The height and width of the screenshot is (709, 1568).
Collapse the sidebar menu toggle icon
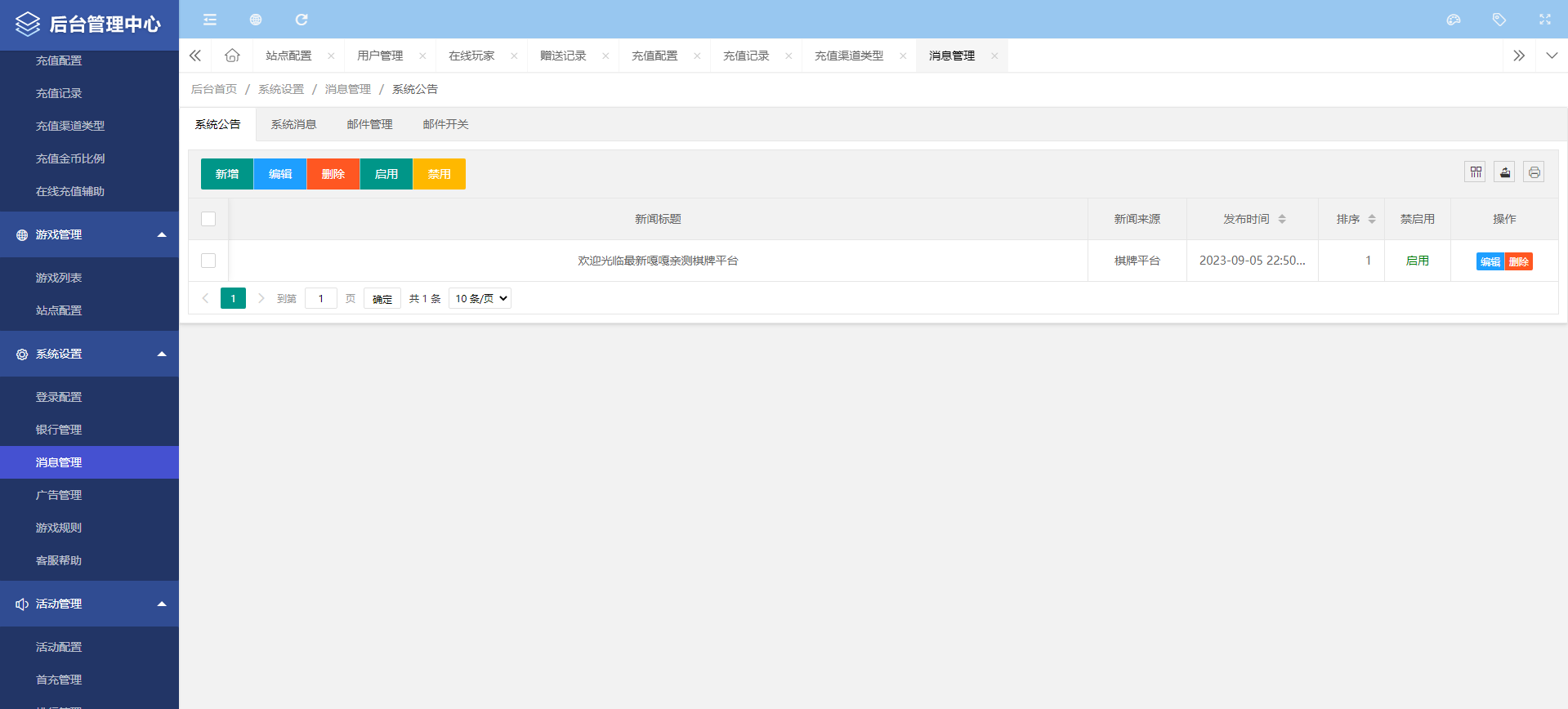point(210,20)
